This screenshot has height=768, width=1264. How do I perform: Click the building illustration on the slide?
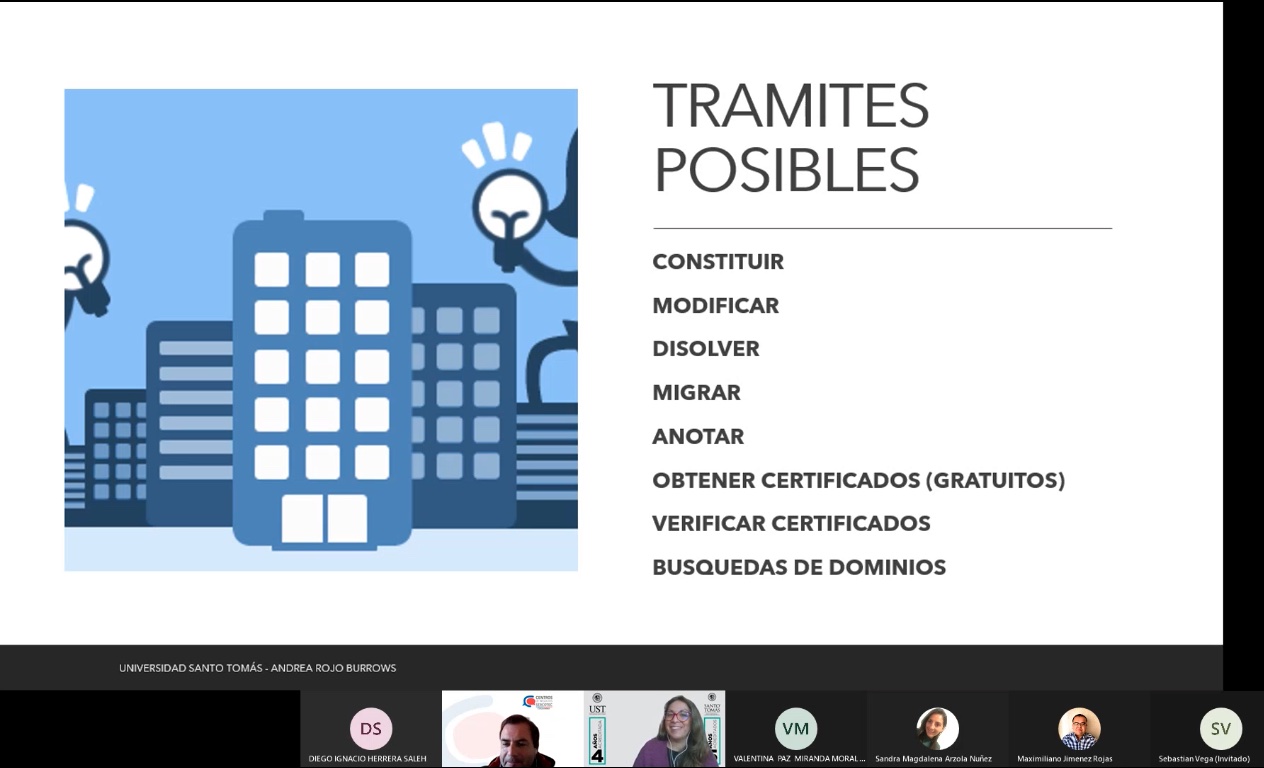[x=322, y=380]
